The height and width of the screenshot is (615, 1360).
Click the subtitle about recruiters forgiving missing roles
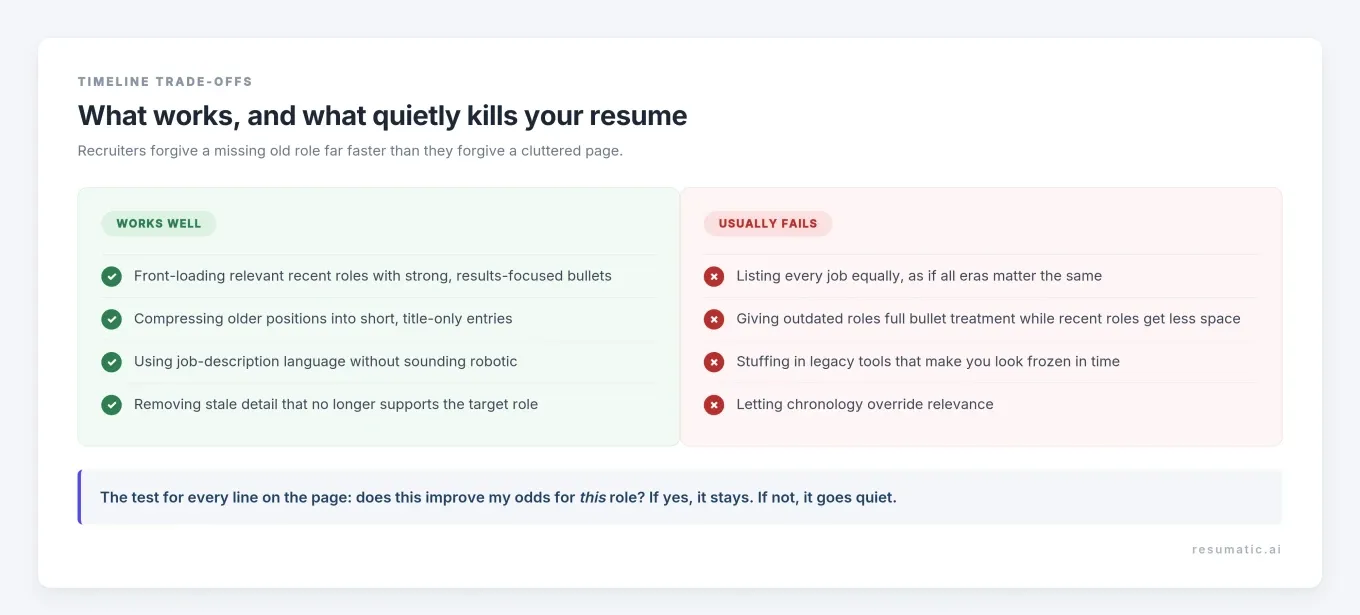[350, 151]
